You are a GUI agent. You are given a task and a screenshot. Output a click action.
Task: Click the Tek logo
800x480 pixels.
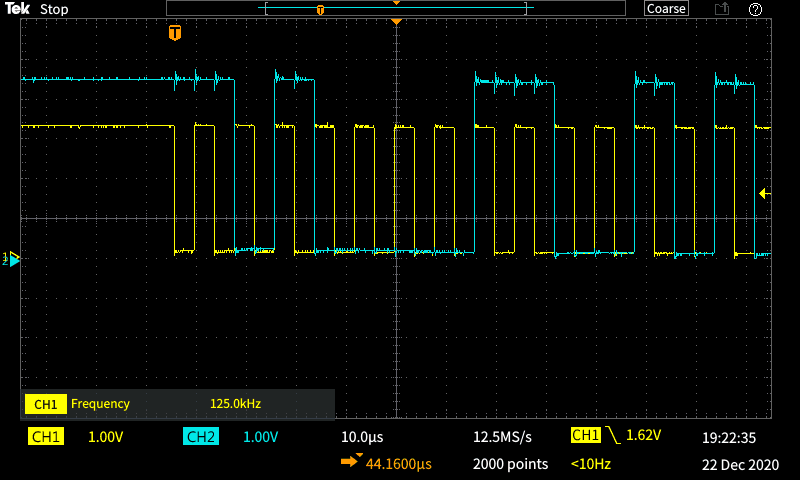coord(17,9)
